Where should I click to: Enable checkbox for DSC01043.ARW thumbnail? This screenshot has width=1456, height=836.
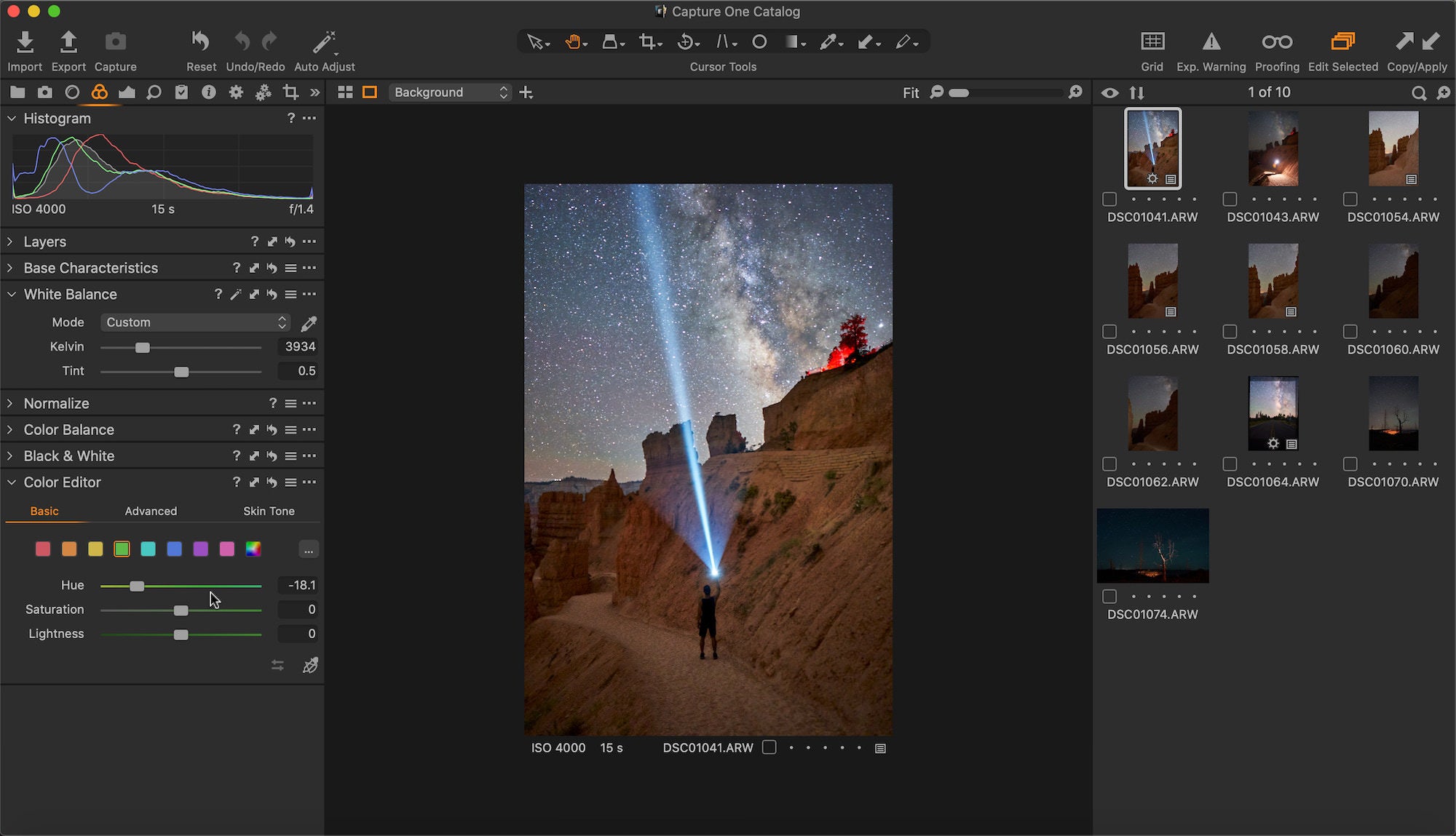(x=1229, y=199)
